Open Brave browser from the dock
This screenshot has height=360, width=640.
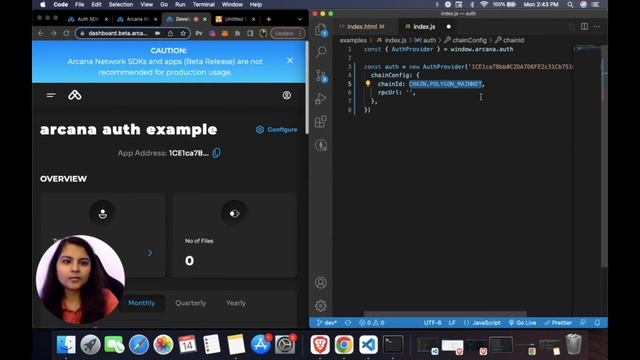[x=320, y=344]
